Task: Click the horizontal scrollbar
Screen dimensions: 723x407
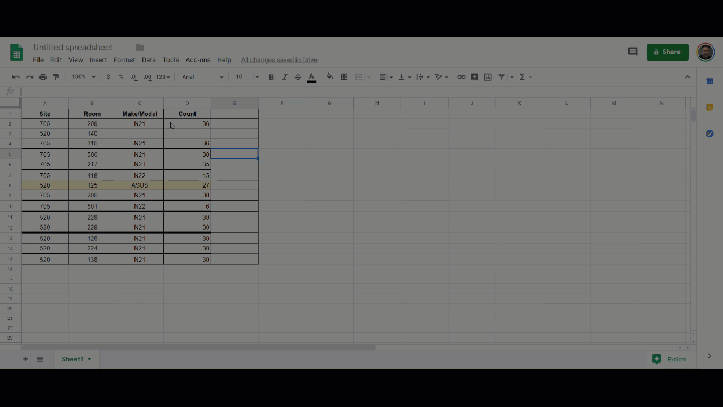Action: tap(198, 347)
